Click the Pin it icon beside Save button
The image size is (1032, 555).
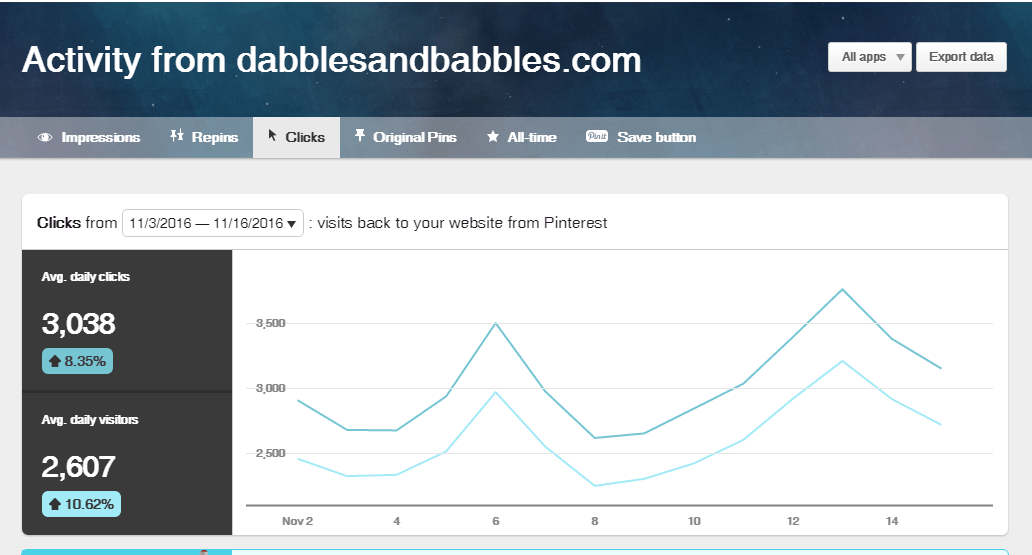pos(597,136)
